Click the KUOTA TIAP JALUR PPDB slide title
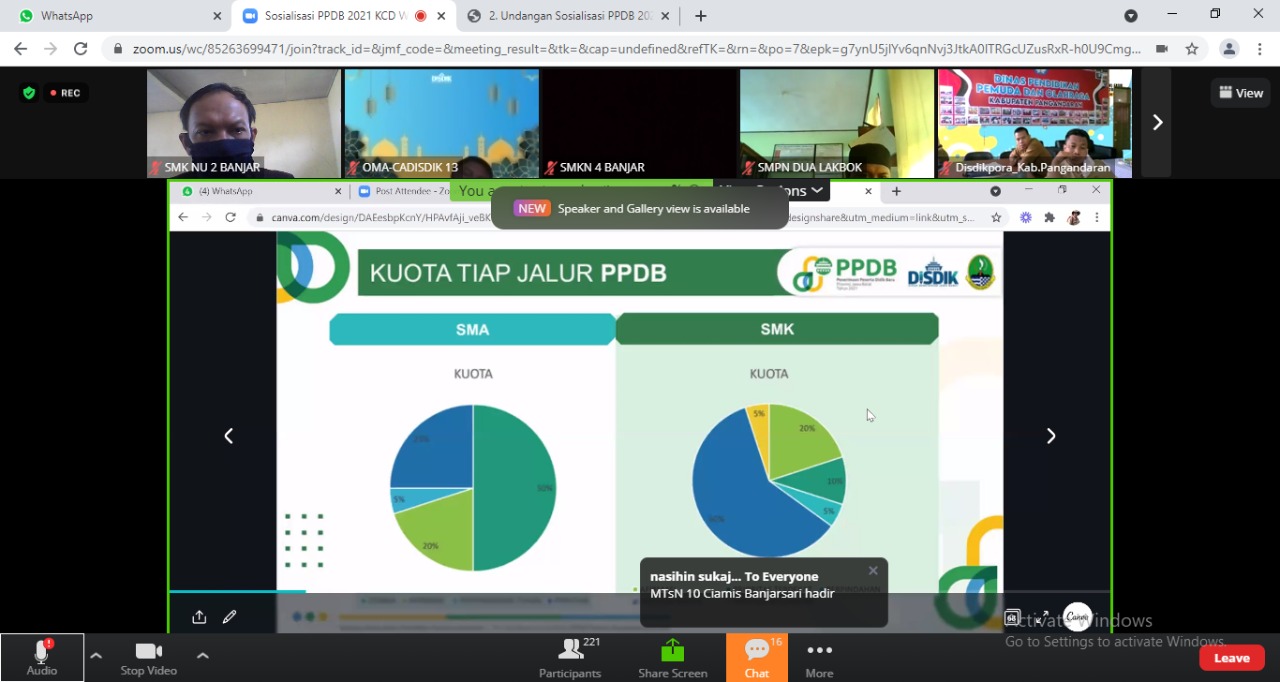This screenshot has width=1280, height=682. point(518,273)
